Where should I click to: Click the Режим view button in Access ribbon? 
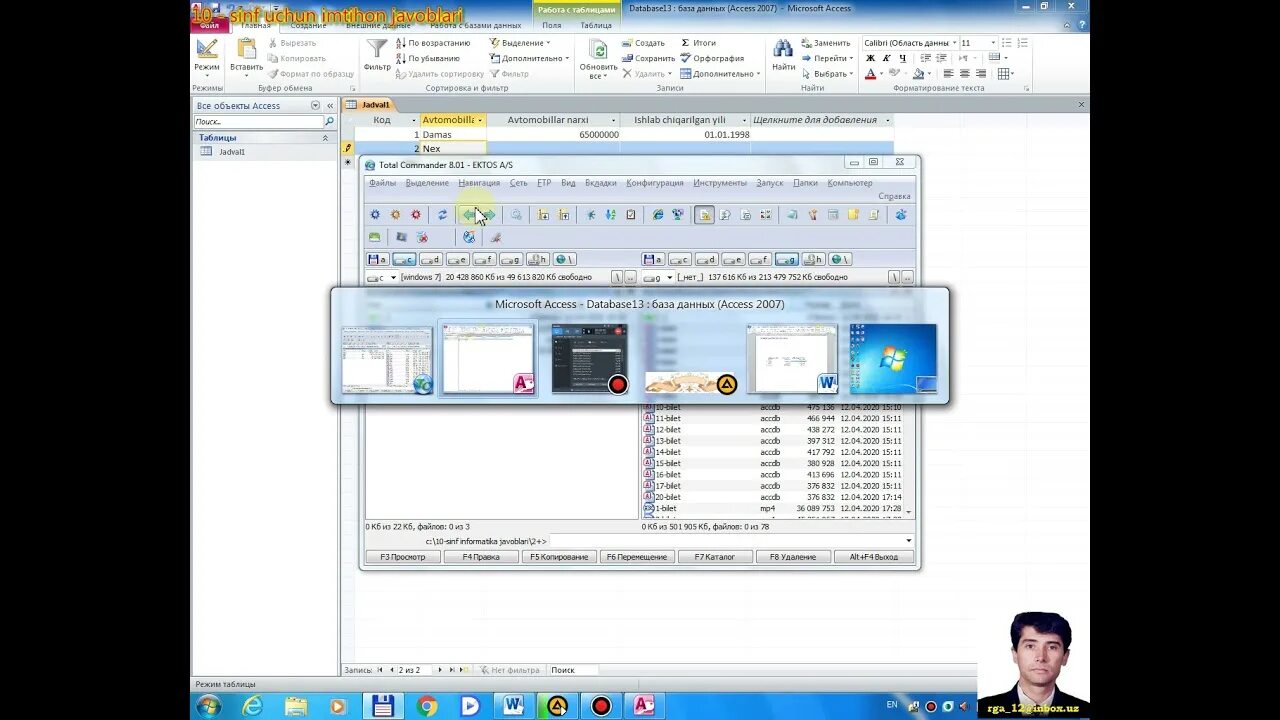[207, 56]
